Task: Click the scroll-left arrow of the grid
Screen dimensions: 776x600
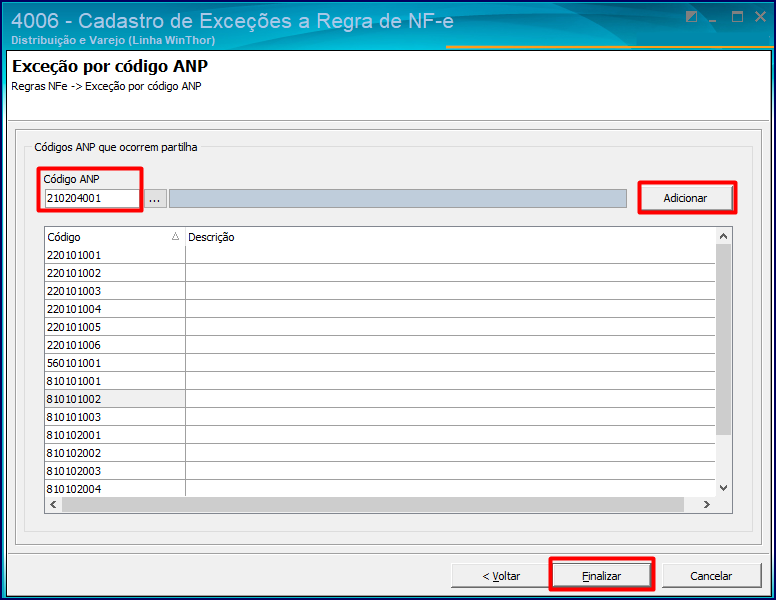Action: 53,504
